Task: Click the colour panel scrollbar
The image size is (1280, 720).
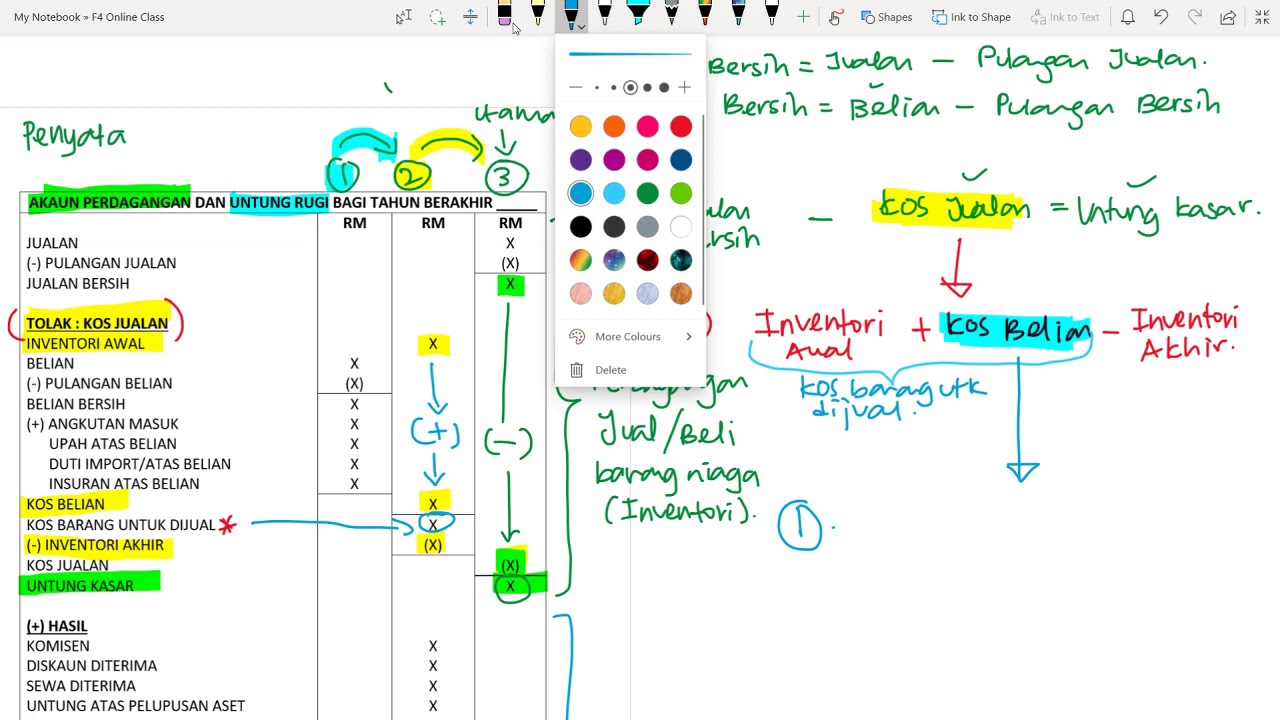Action: [703, 210]
